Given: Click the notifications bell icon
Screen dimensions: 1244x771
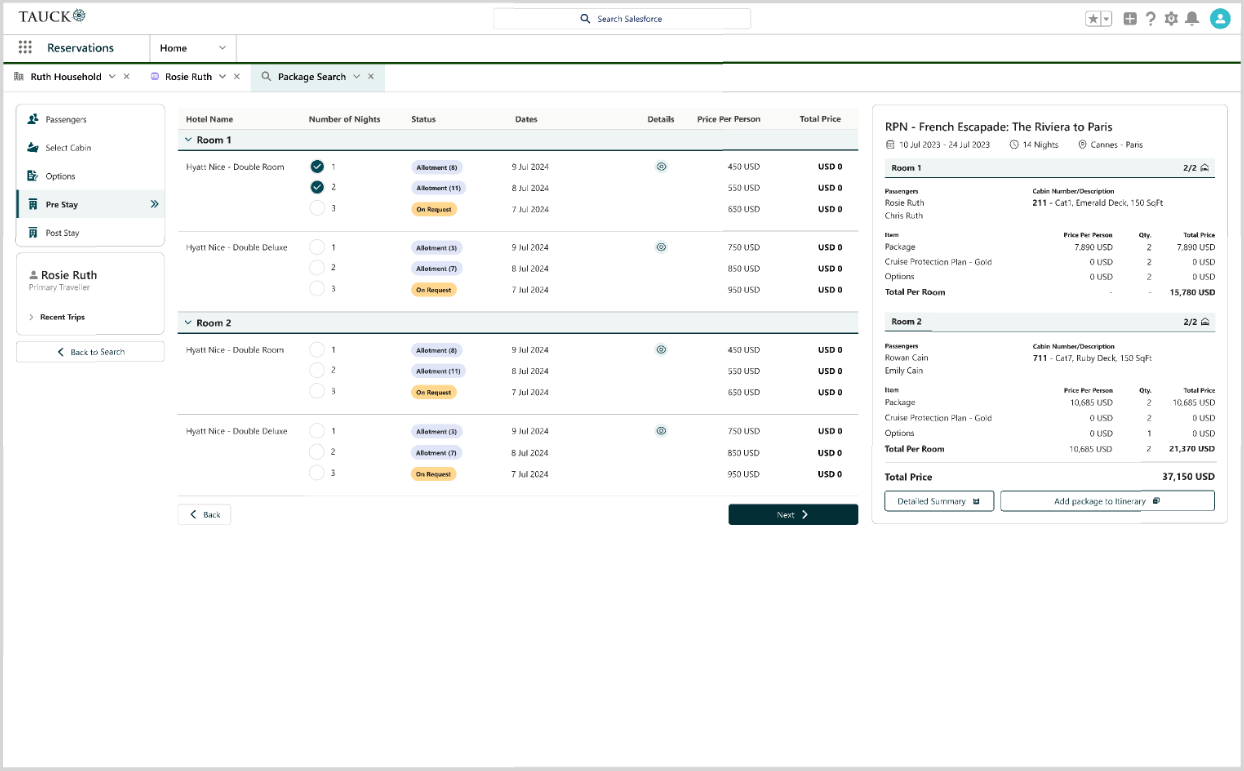Looking at the screenshot, I should (1191, 19).
